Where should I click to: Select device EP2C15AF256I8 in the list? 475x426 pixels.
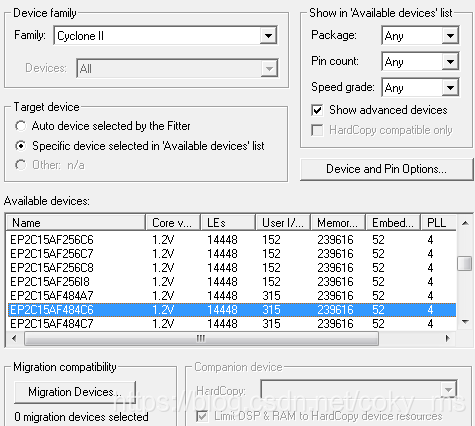(231, 282)
